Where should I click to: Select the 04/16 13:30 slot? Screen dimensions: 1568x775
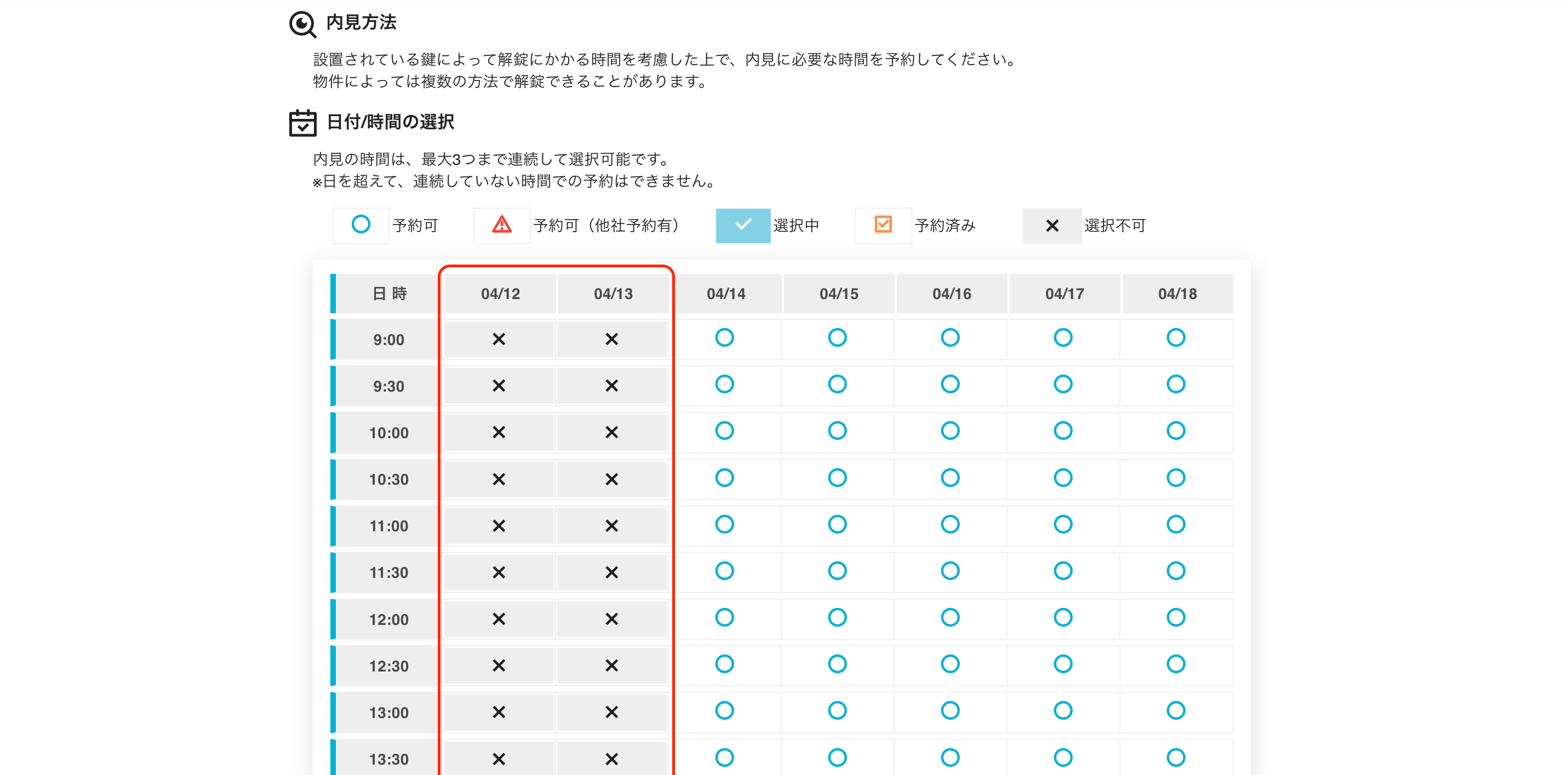tap(950, 758)
